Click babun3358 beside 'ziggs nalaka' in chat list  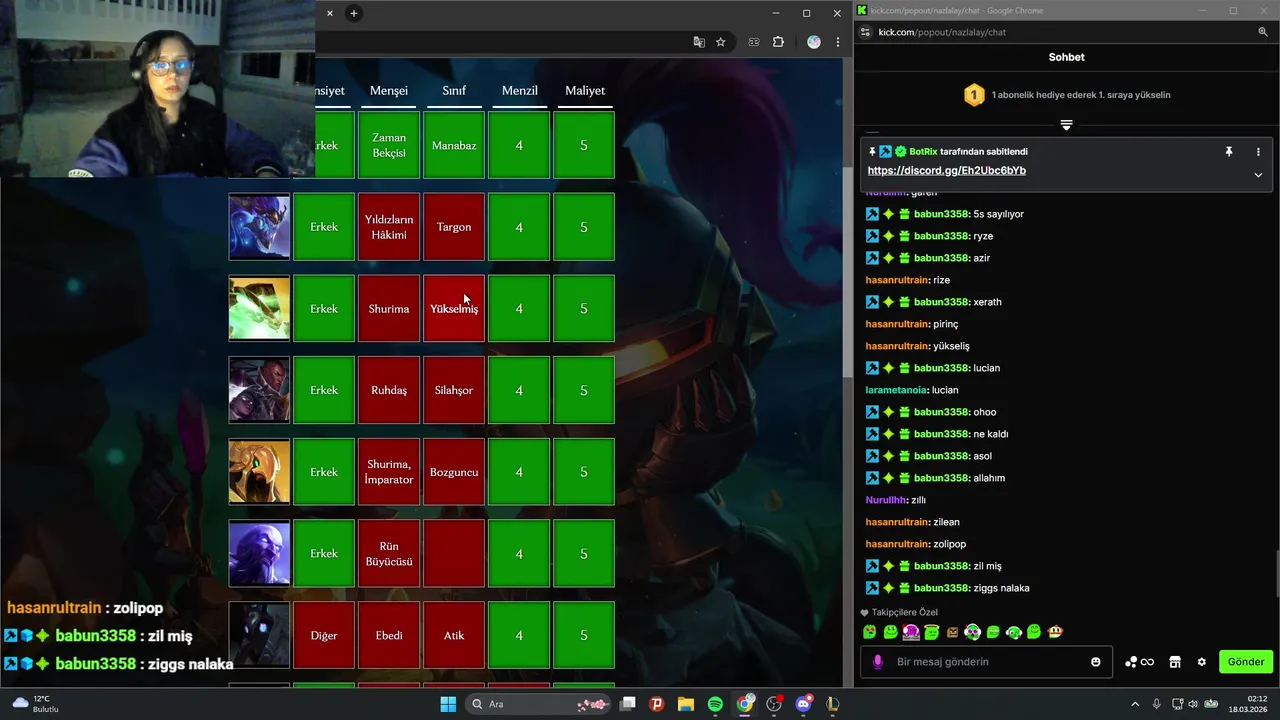tap(941, 588)
